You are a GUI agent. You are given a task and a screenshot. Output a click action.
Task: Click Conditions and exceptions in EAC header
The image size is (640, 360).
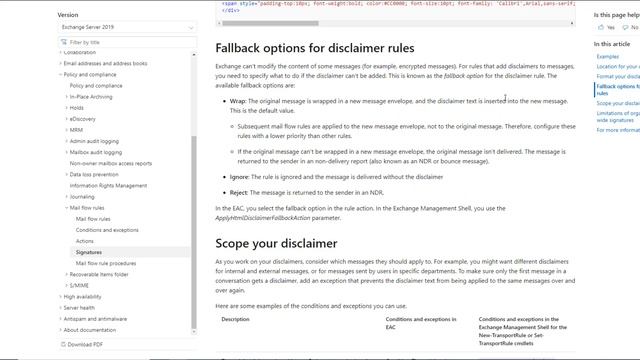tap(421, 323)
